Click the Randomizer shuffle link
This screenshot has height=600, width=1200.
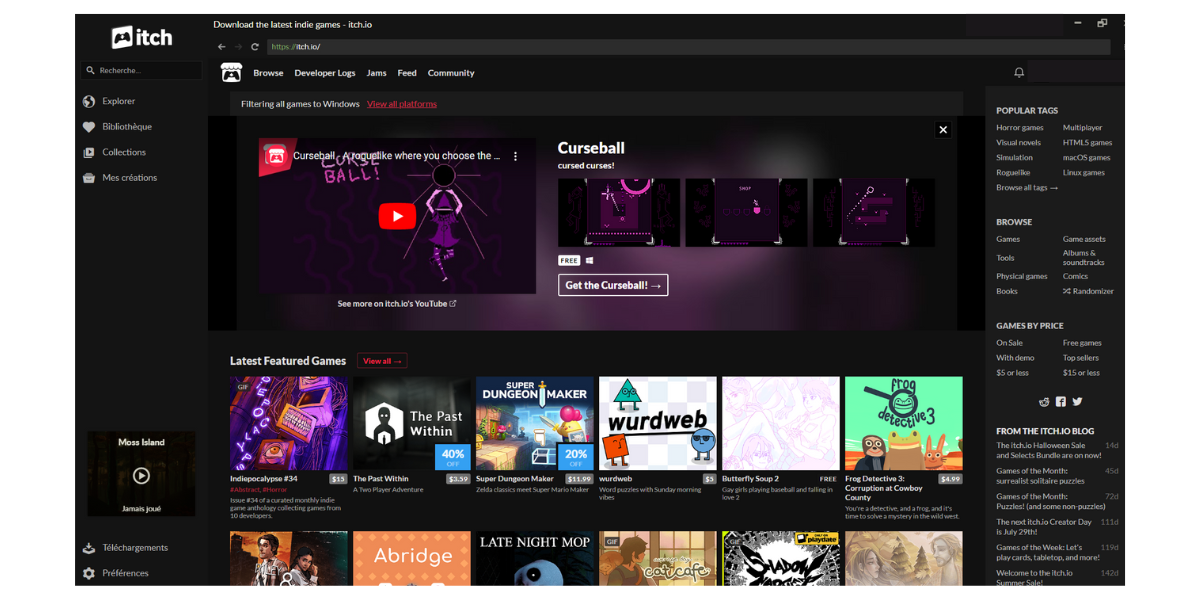[x=1088, y=291]
